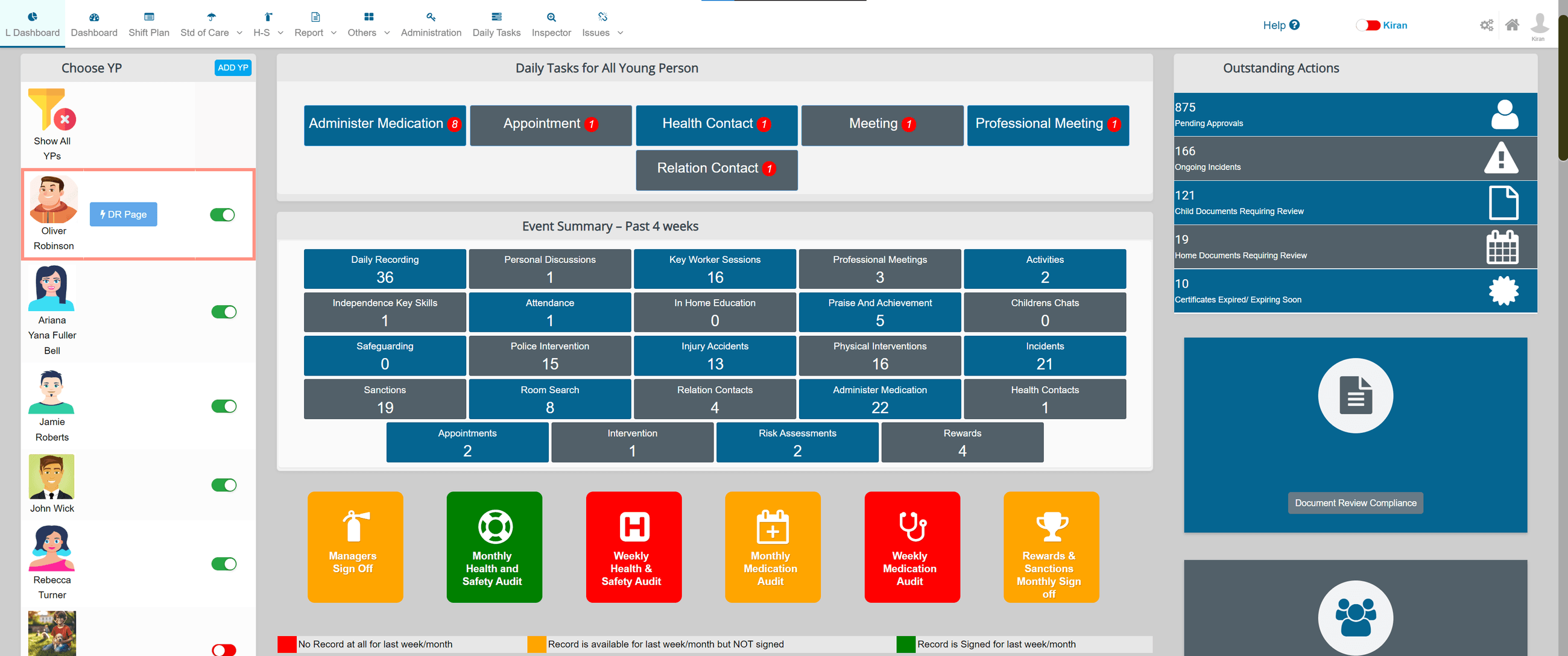This screenshot has width=1568, height=656.
Task: Click the Weekly Medication Audit red tile
Action: [x=911, y=546]
